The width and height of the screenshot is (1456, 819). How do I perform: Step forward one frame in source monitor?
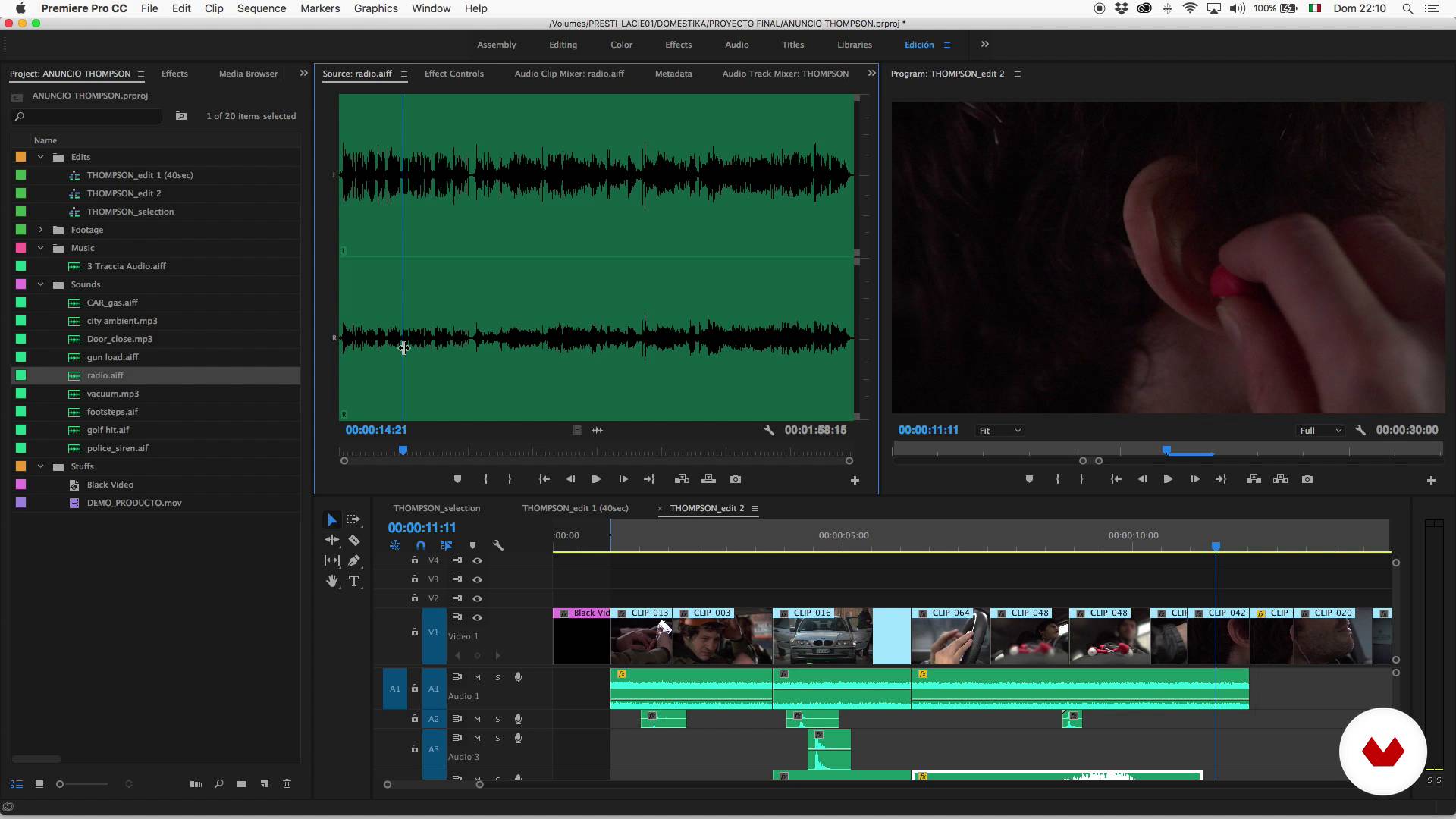tap(623, 479)
